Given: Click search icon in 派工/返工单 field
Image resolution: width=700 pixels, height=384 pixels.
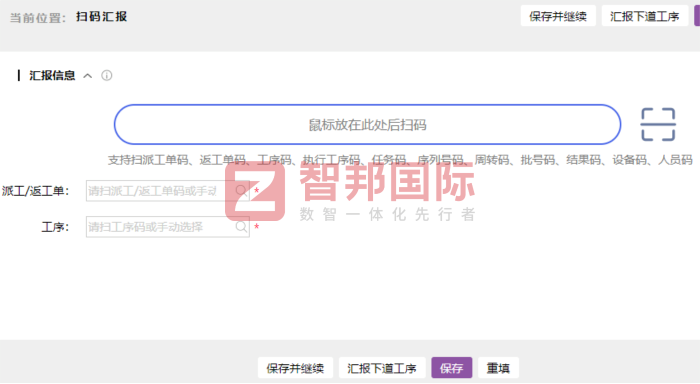Looking at the screenshot, I should point(242,191).
